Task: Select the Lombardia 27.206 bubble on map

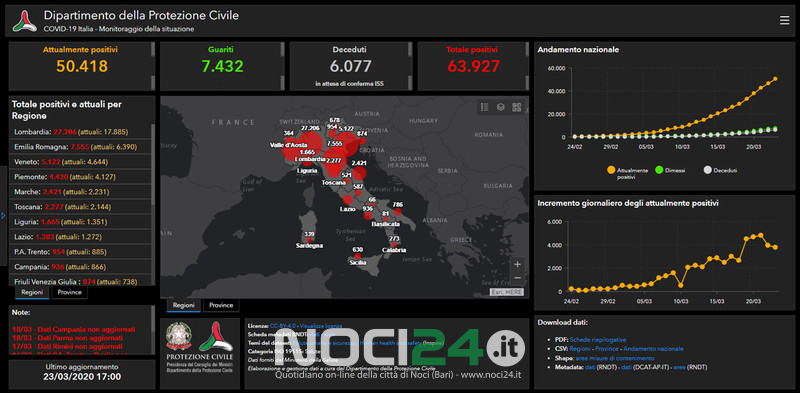Action: coord(309,144)
